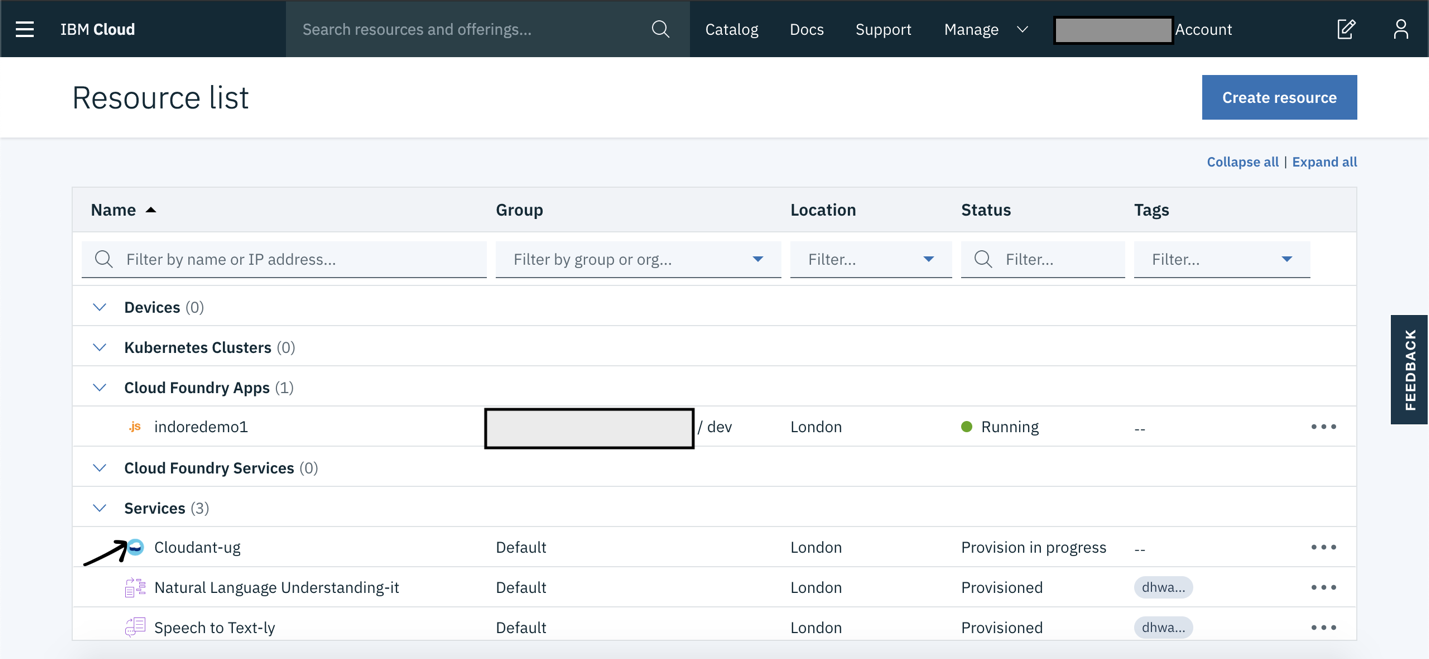Open the Tags filter dropdown
The height and width of the screenshot is (659, 1429).
pyautogui.click(x=1221, y=259)
